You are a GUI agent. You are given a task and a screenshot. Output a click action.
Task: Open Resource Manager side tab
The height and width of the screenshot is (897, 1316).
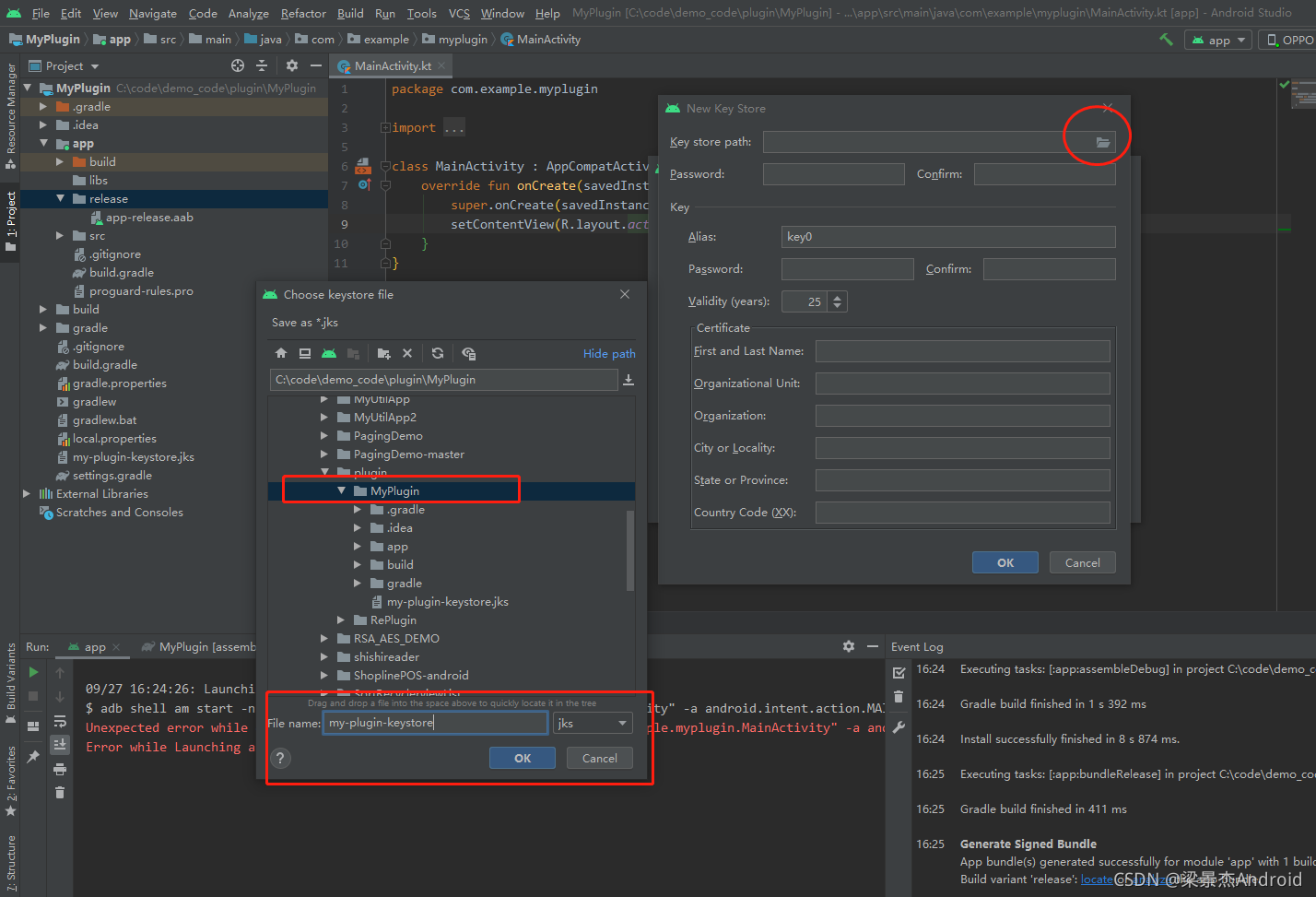(x=11, y=115)
